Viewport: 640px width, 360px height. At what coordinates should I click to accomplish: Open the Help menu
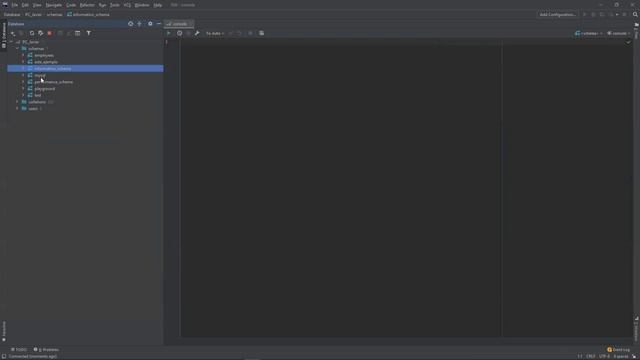158,5
